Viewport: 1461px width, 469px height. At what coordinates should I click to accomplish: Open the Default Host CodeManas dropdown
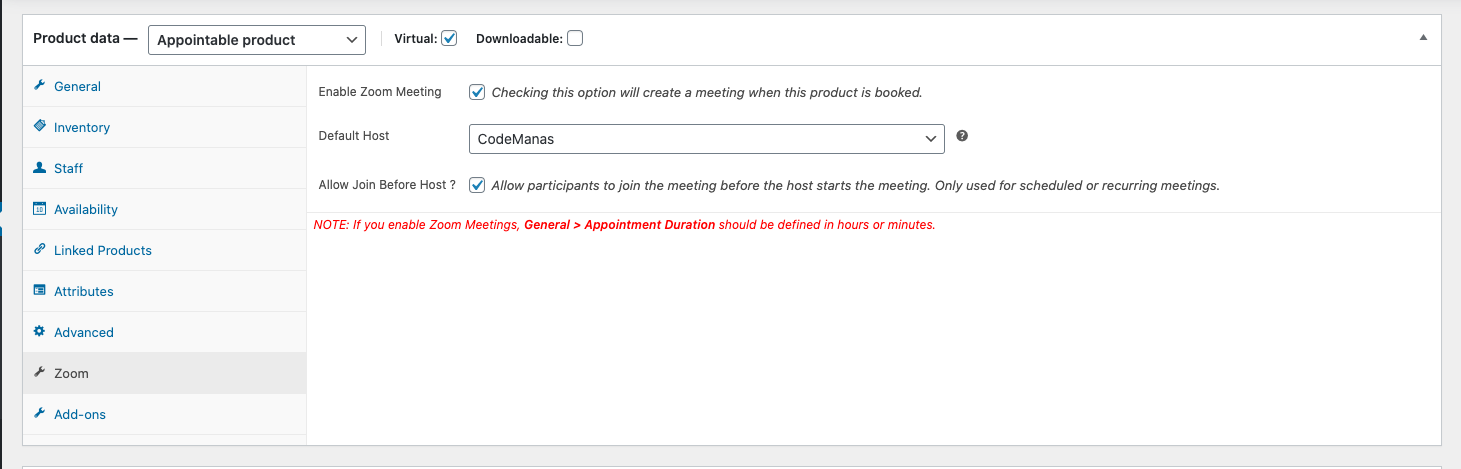(707, 139)
